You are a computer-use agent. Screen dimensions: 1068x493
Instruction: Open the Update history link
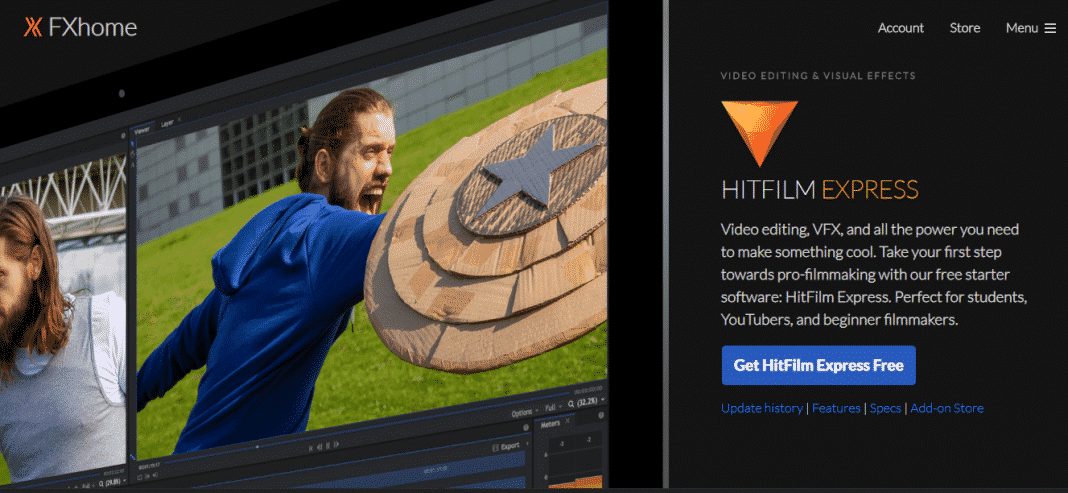761,409
